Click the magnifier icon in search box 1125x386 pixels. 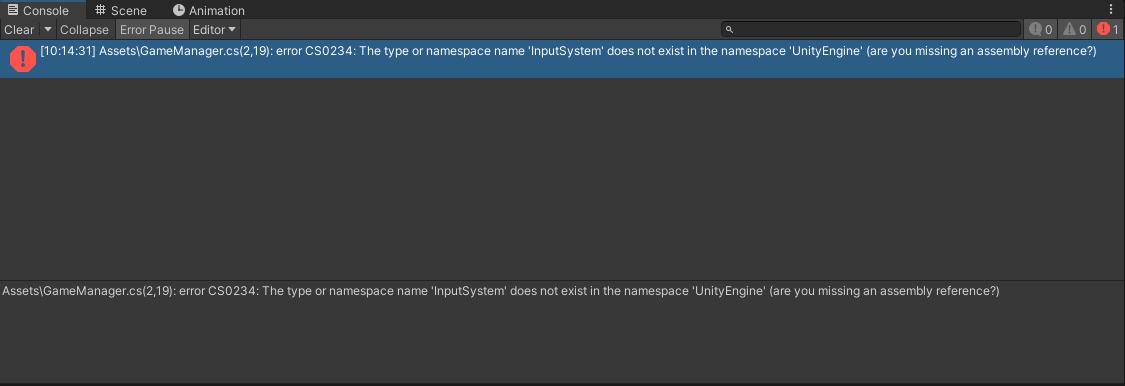pos(729,29)
